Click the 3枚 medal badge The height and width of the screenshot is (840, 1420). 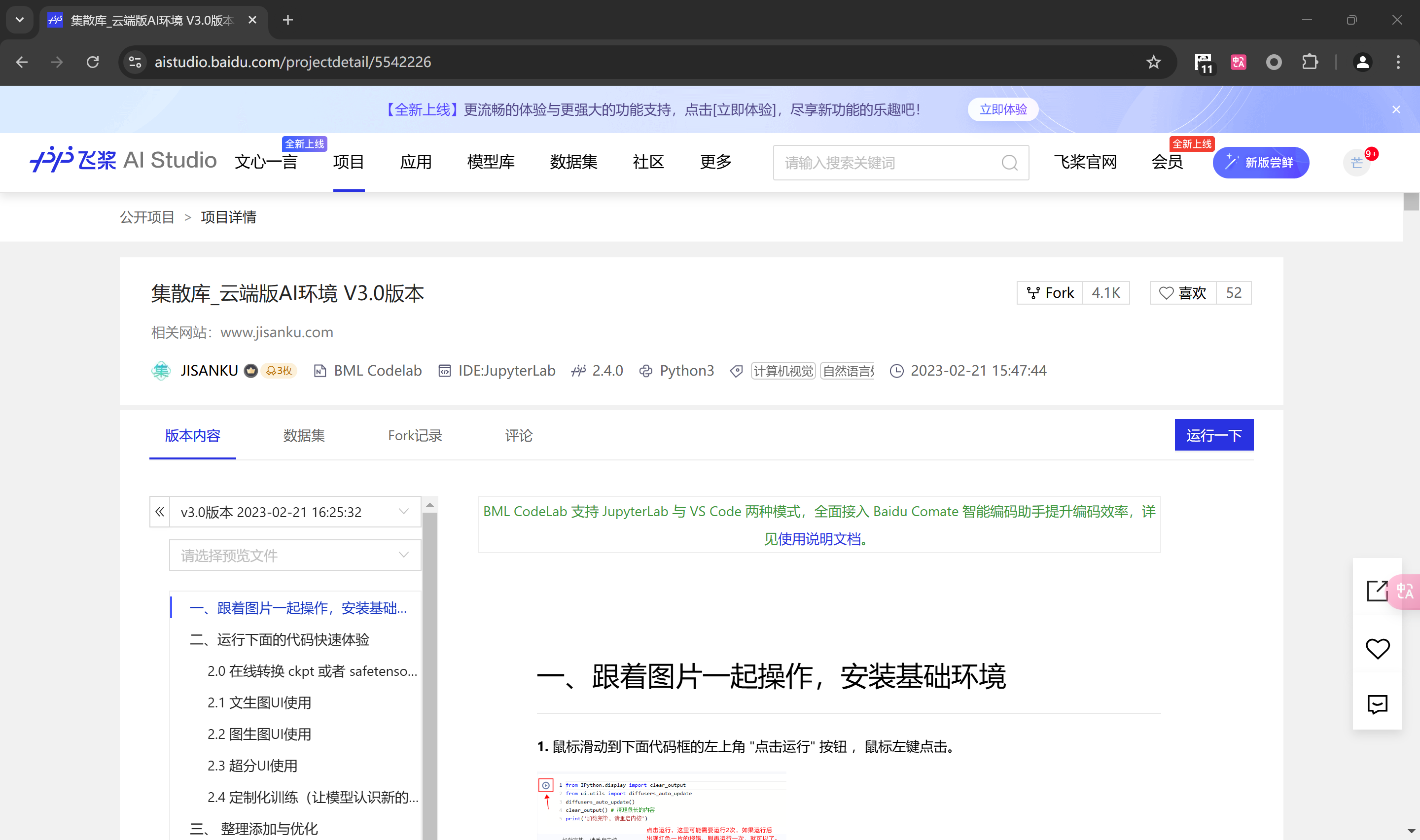pos(279,371)
